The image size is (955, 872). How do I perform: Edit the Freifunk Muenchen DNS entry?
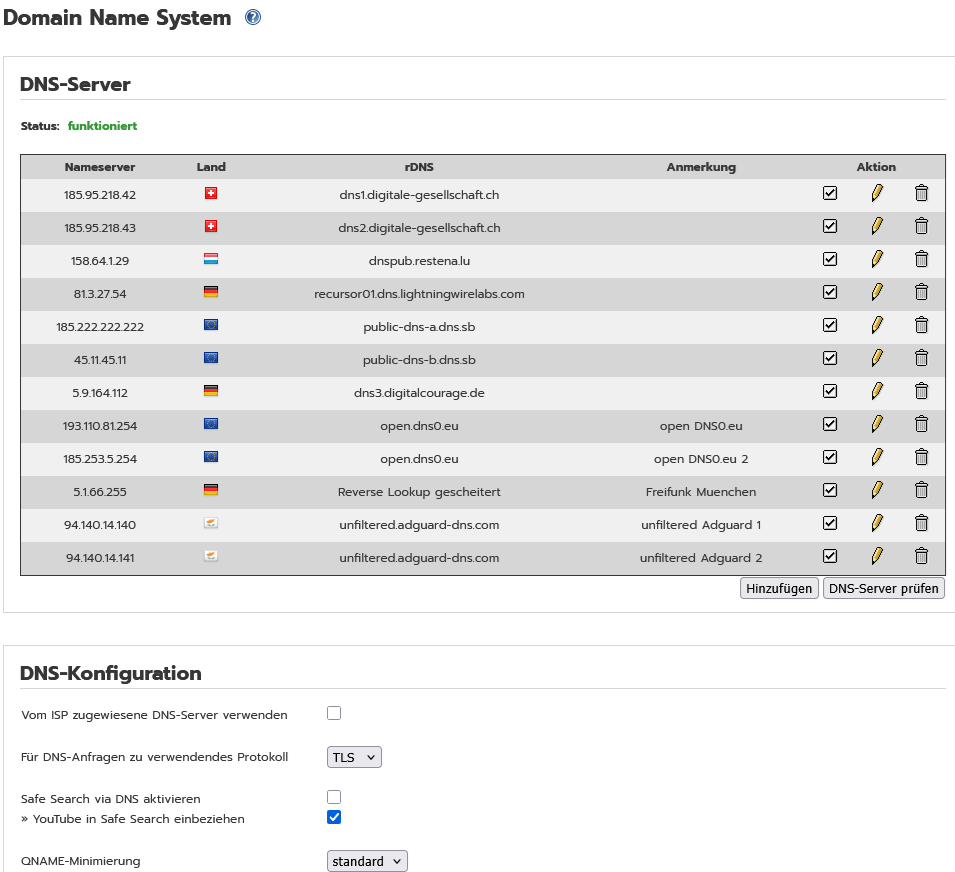[877, 491]
